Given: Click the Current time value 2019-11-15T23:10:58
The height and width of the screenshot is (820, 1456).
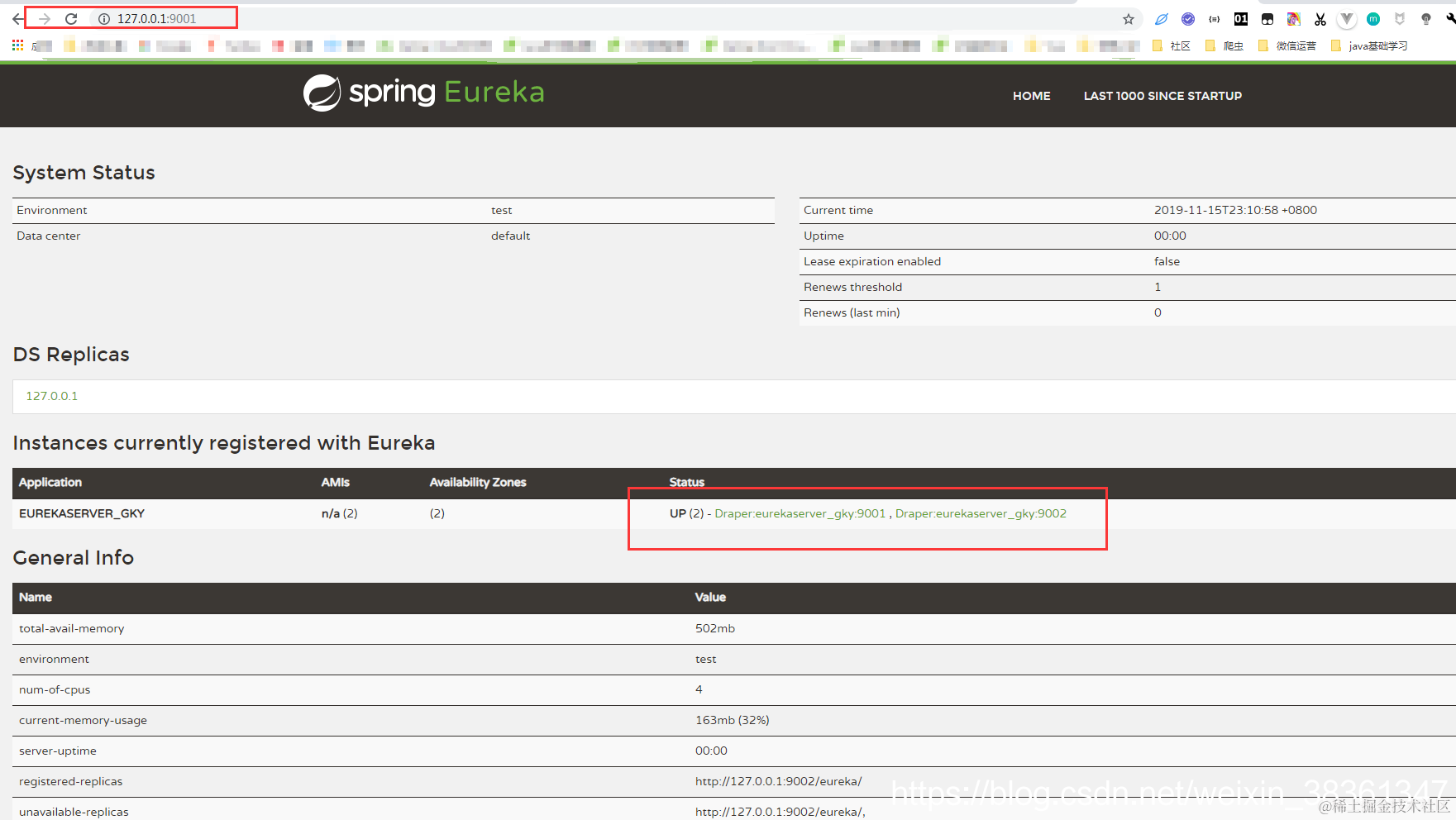Looking at the screenshot, I should click(1235, 210).
